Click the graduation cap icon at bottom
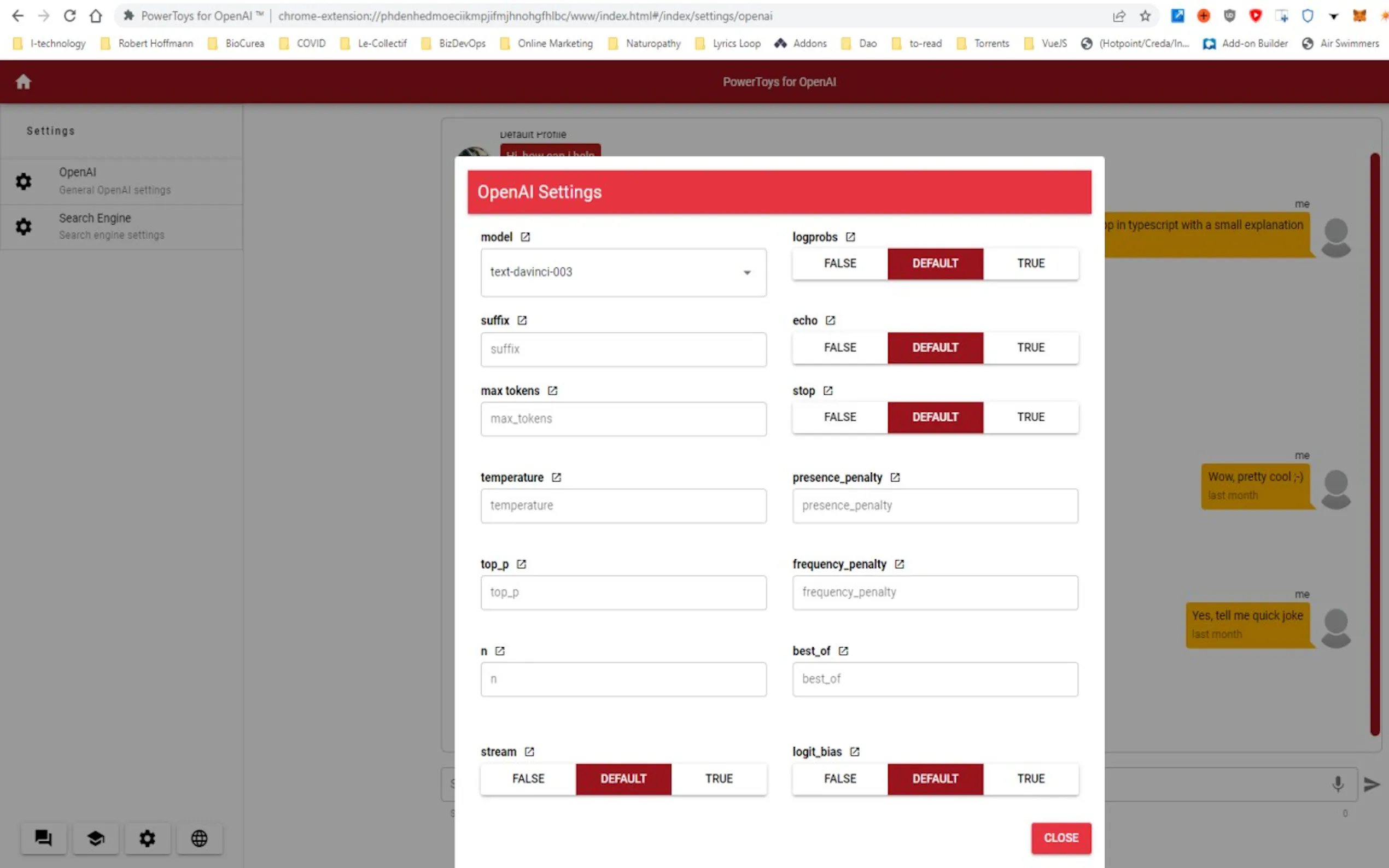Image resolution: width=1389 pixels, height=868 pixels. 95,838
